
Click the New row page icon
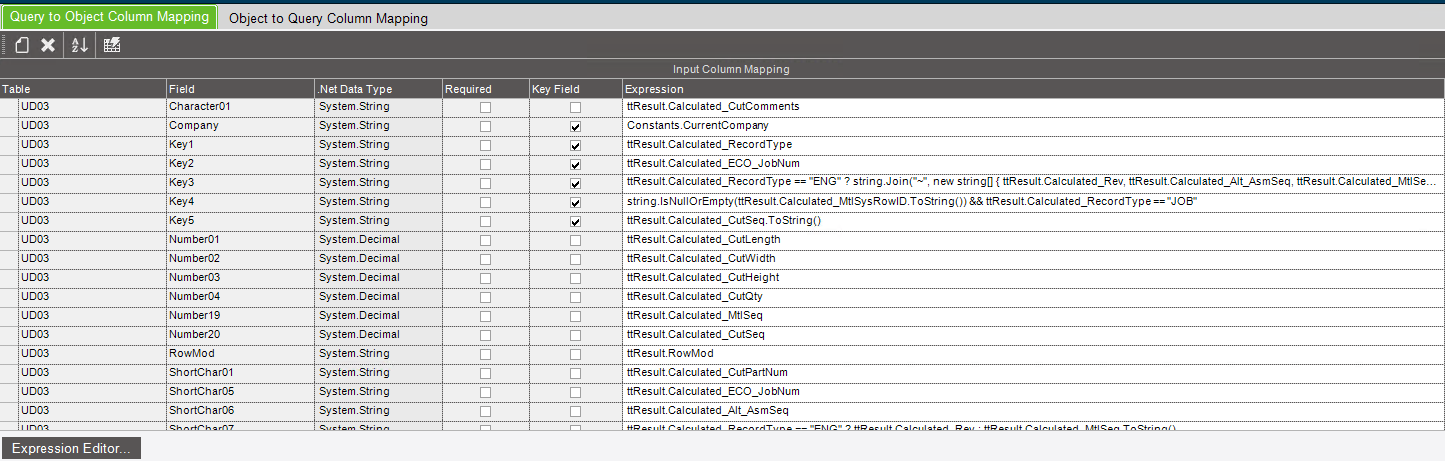[21, 45]
